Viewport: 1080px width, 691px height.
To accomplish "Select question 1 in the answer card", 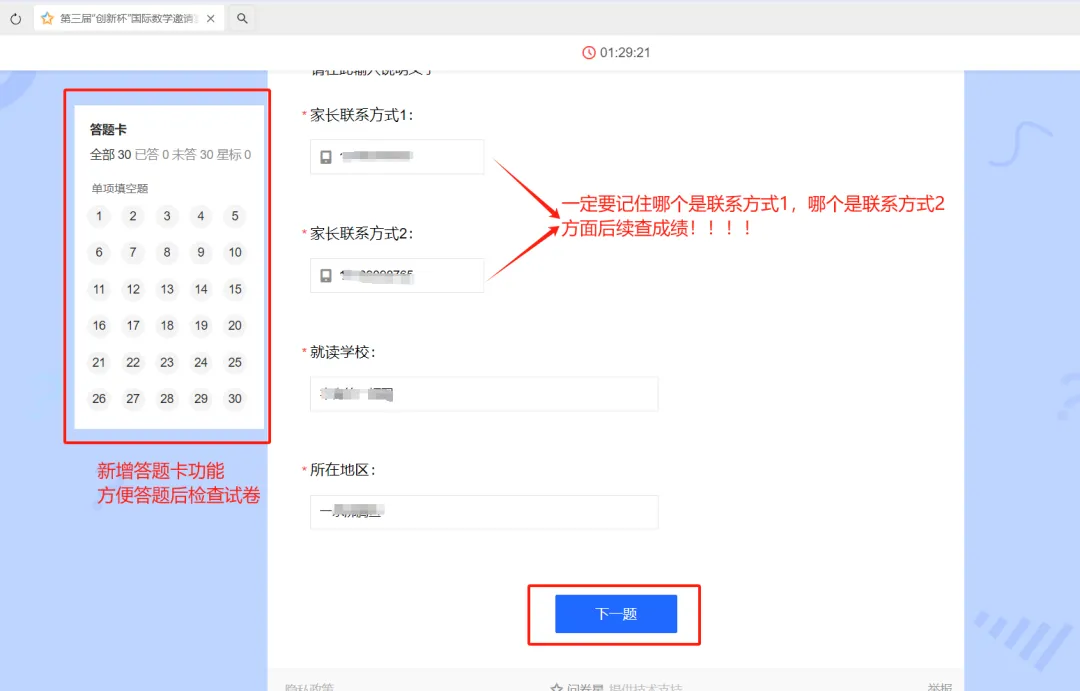I will coord(98,216).
